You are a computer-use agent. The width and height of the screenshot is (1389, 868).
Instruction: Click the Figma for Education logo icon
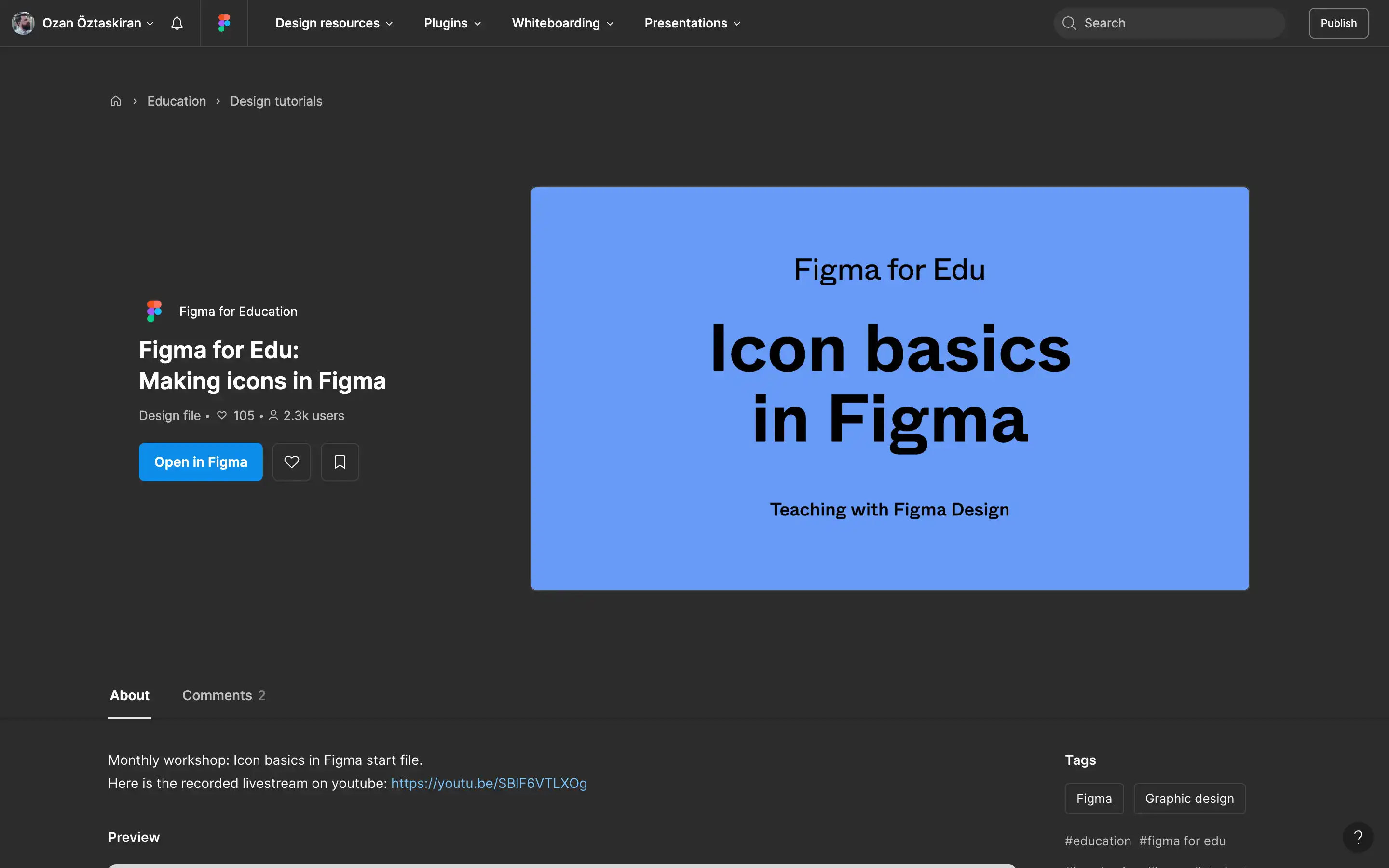coord(154,311)
